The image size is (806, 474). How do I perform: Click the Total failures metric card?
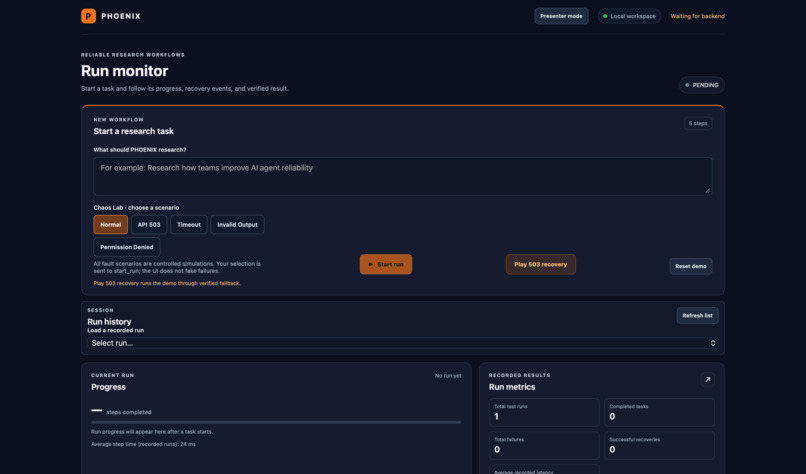pyautogui.click(x=544, y=445)
